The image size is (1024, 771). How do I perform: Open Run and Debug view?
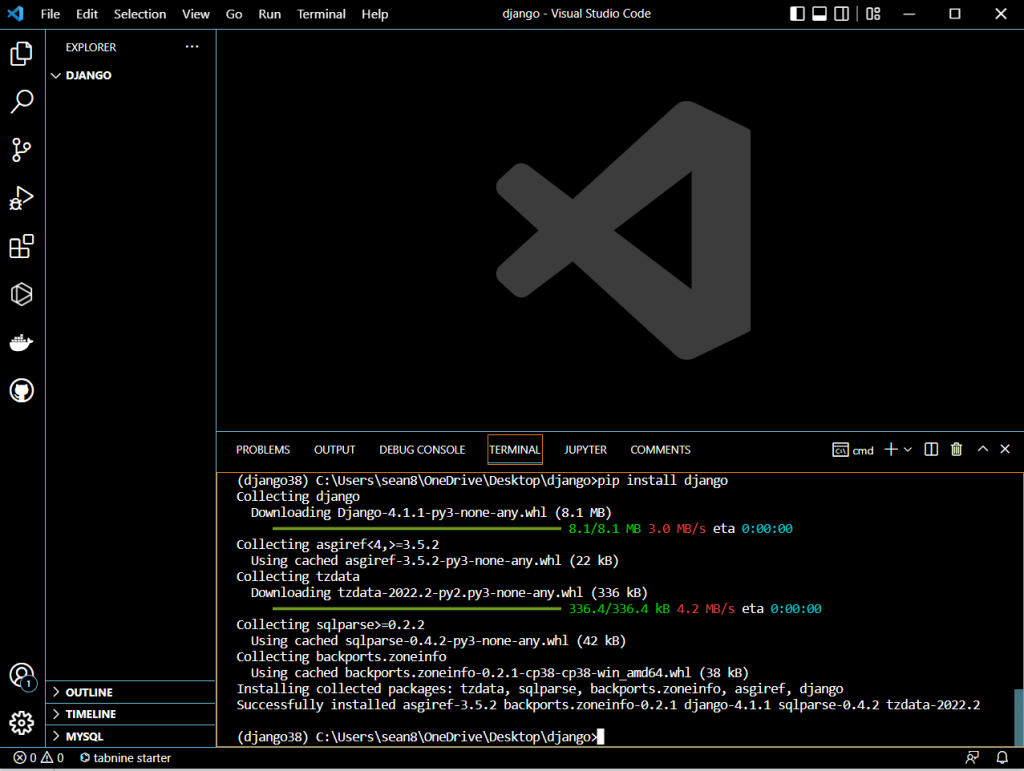(22, 198)
